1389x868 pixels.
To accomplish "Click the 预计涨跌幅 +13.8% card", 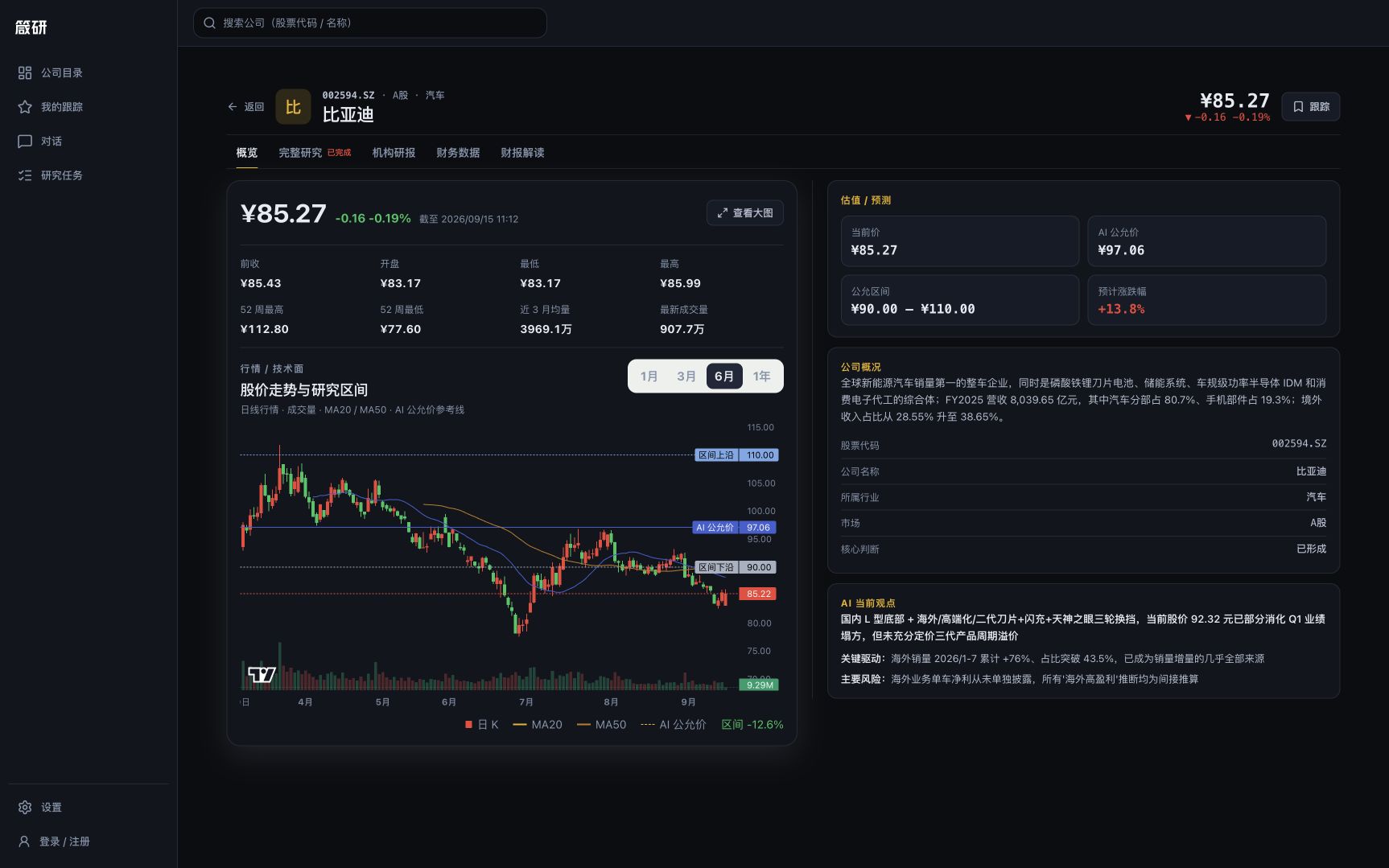I will (1206, 300).
